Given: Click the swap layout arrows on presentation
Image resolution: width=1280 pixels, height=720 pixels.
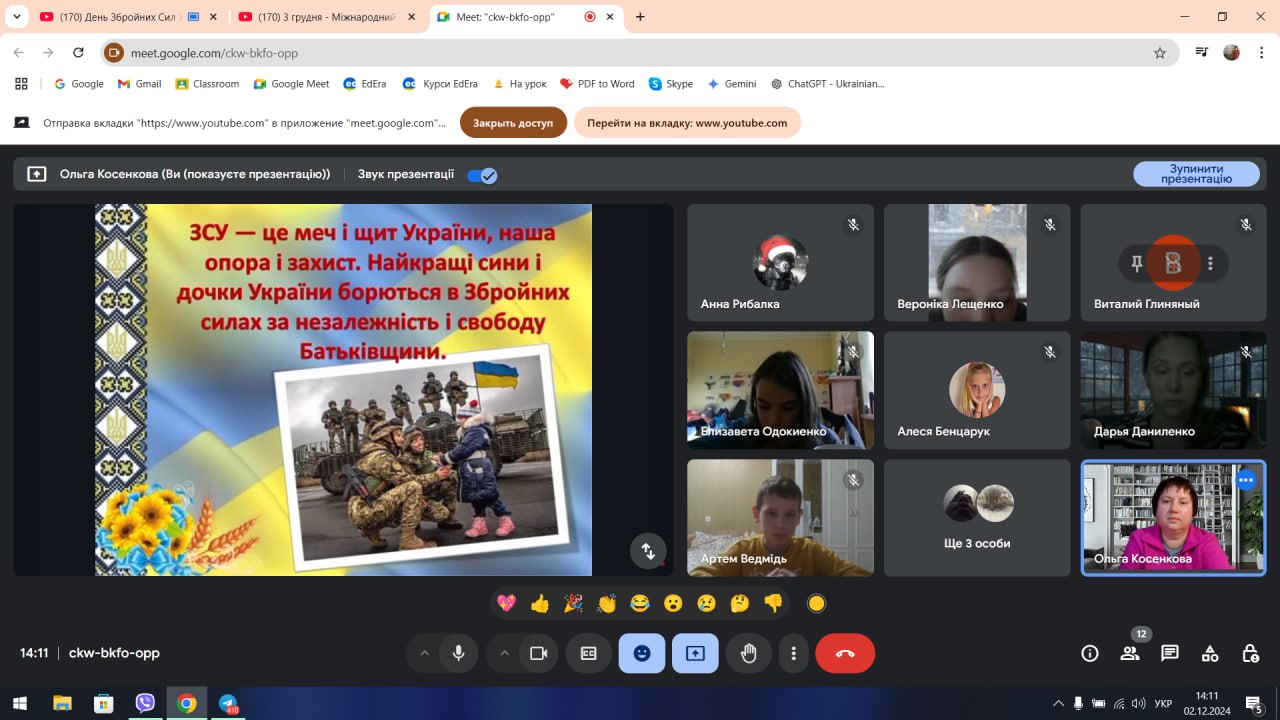Looking at the screenshot, I should coord(648,551).
